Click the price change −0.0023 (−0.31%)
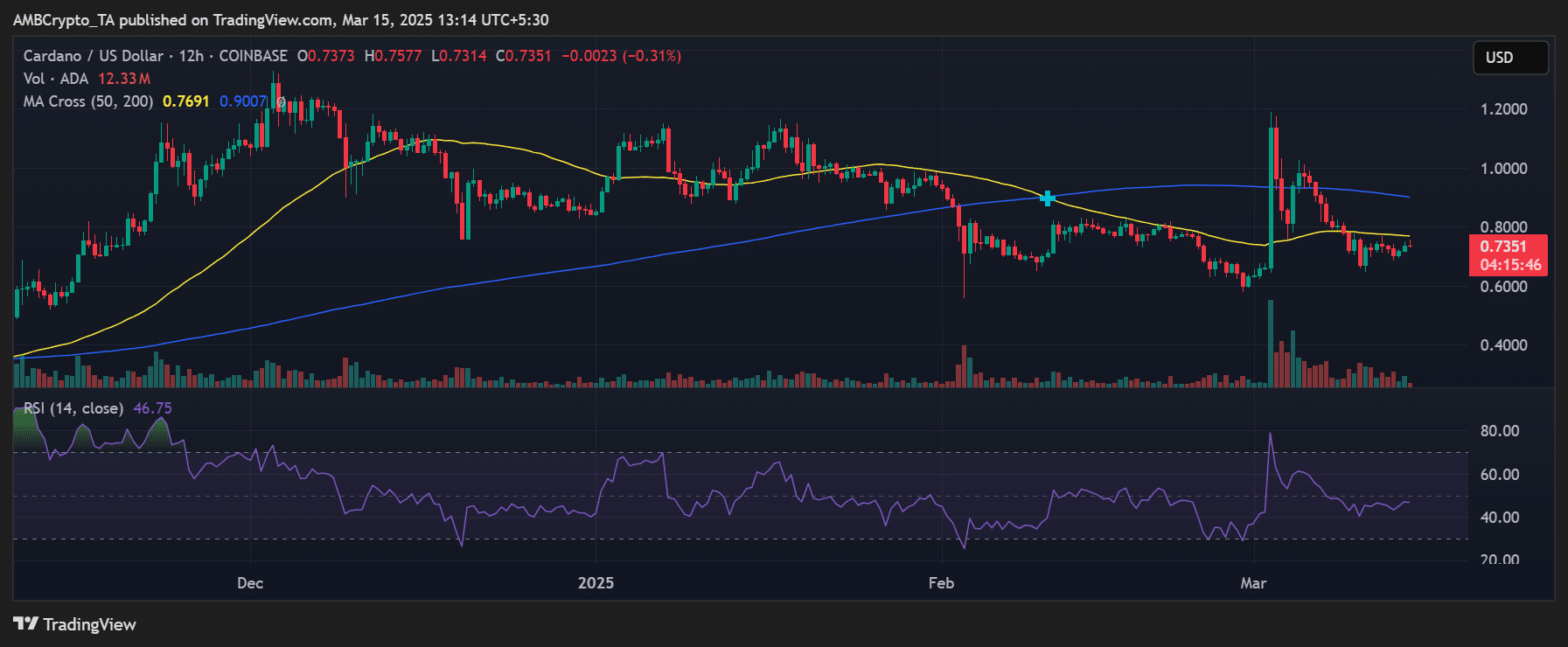Viewport: 1568px width, 647px height. [x=622, y=56]
